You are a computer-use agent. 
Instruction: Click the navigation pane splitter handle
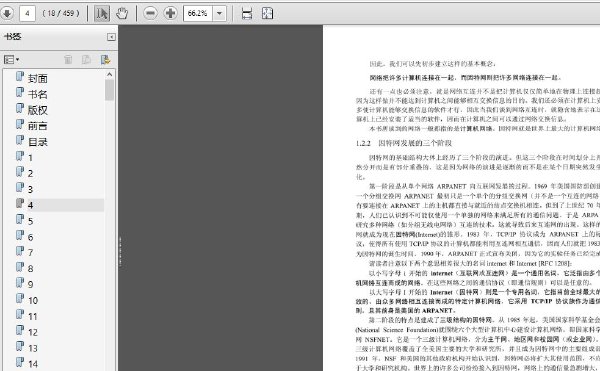(120, 251)
